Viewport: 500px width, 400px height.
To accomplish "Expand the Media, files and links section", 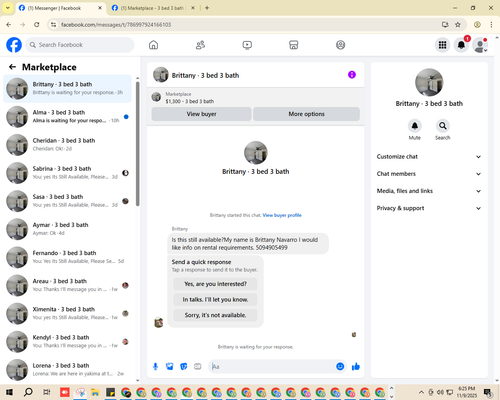I will click(x=429, y=191).
